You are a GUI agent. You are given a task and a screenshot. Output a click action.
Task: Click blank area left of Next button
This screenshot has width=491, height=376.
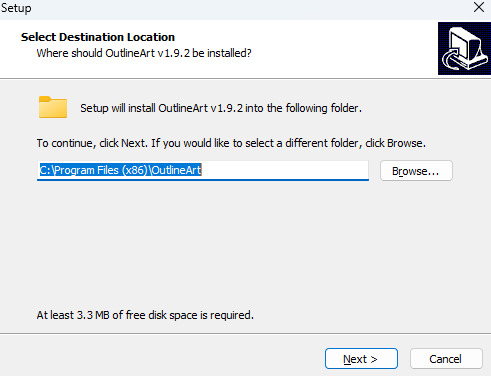click(x=167, y=359)
